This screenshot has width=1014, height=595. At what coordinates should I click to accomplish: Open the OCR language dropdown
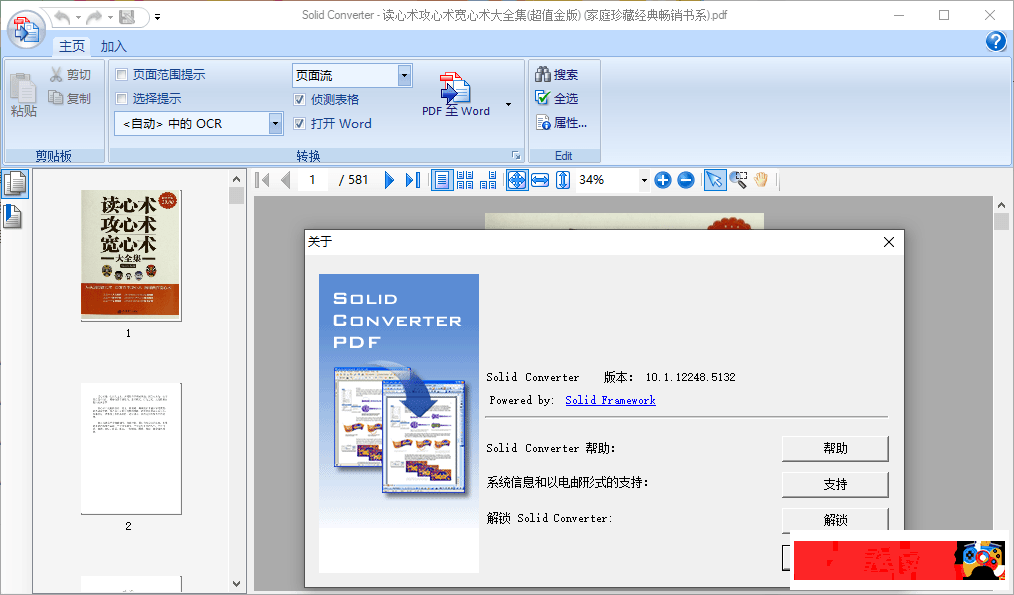point(276,124)
